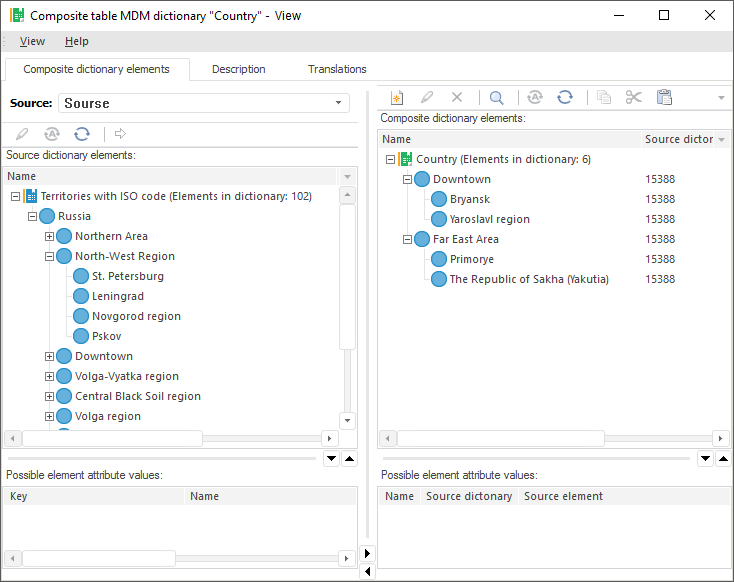This screenshot has height=582, width=734.
Task: Click auto-refresh icon in the source toolbar
Action: click(x=52, y=134)
